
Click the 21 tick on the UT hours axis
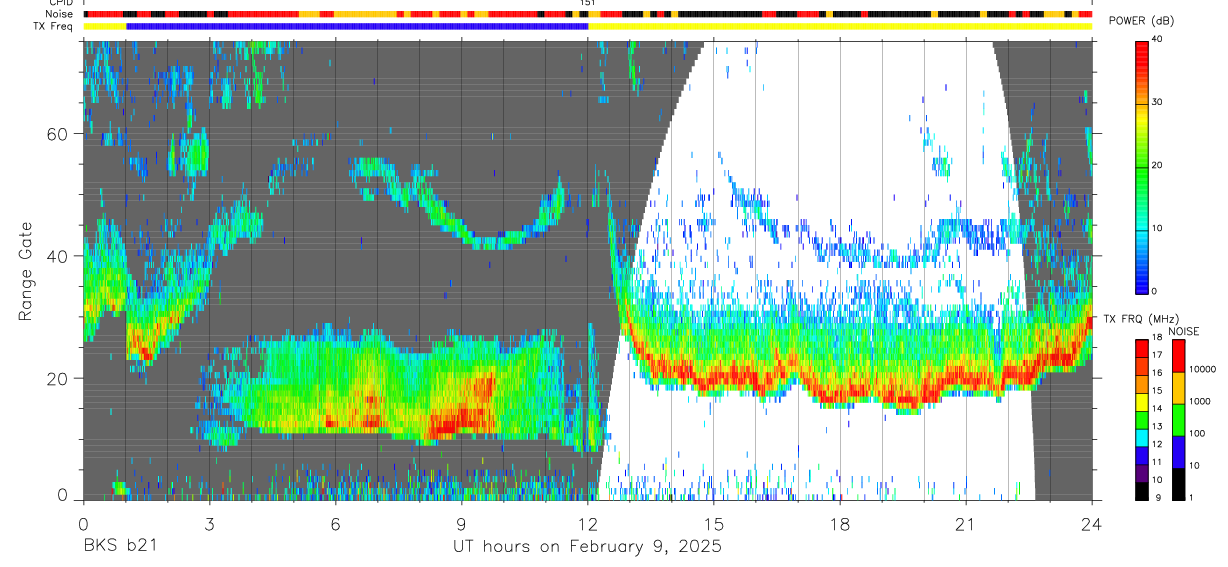pyautogui.click(x=965, y=523)
